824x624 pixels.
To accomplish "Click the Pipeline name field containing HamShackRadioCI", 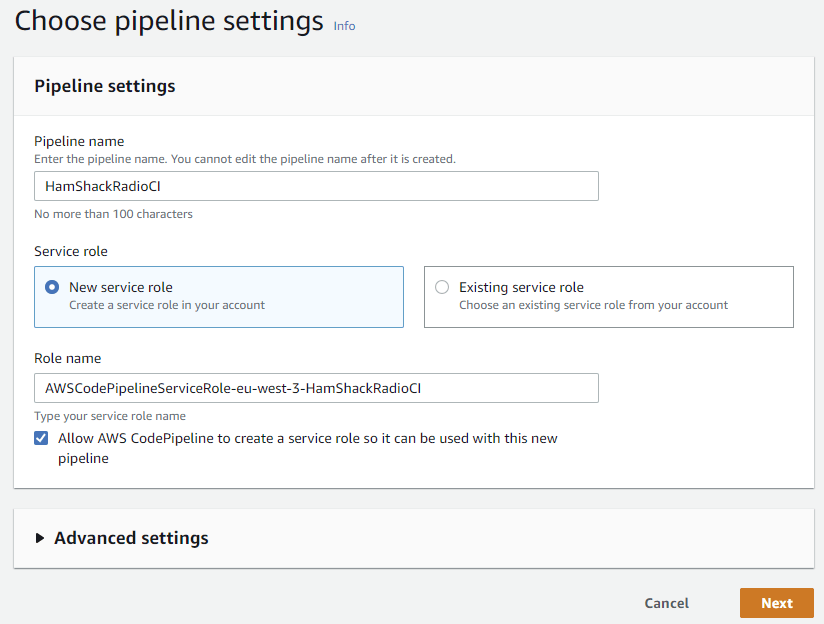I will (316, 186).
